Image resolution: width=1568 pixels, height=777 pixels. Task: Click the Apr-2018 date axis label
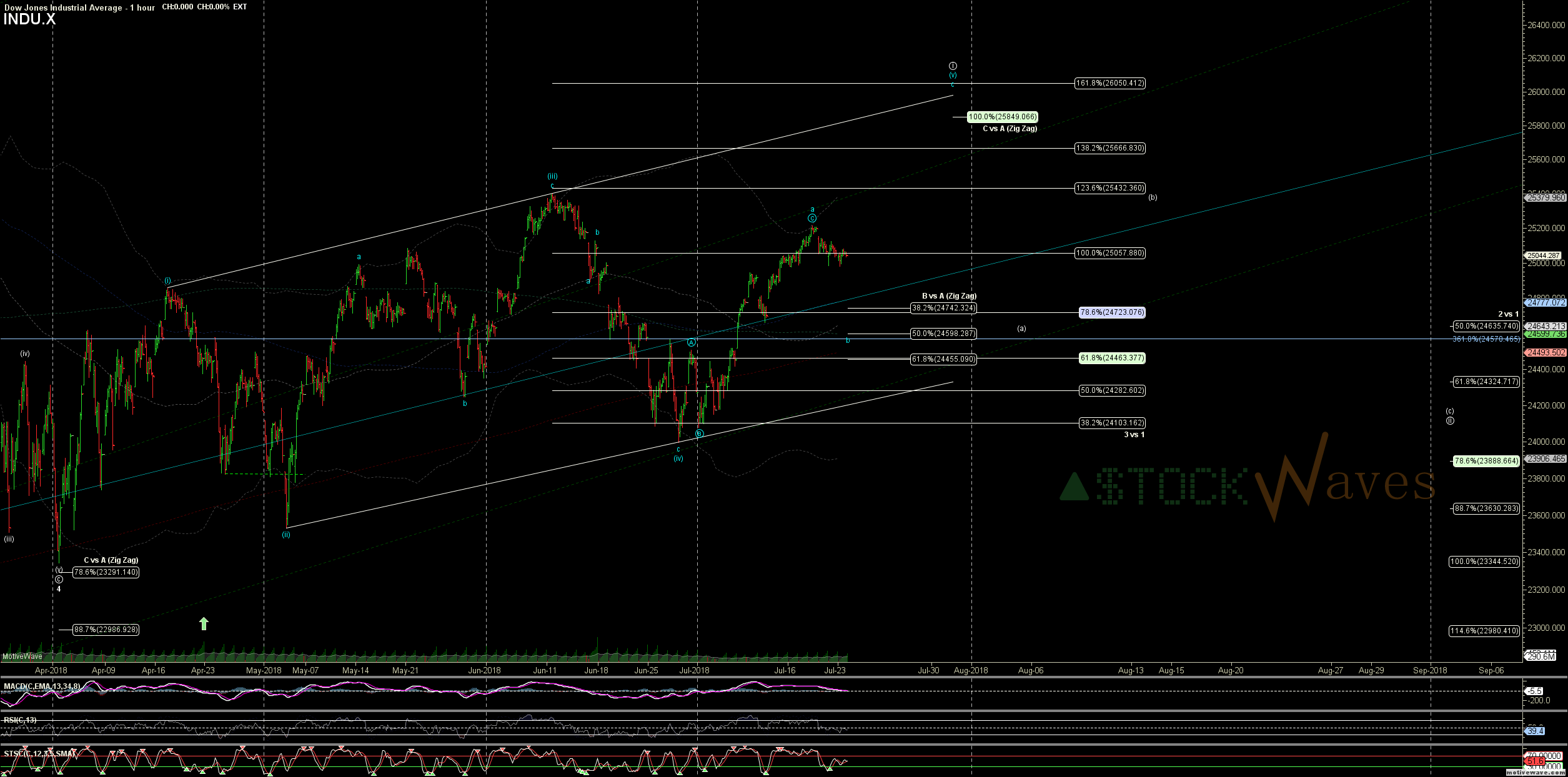pos(51,671)
